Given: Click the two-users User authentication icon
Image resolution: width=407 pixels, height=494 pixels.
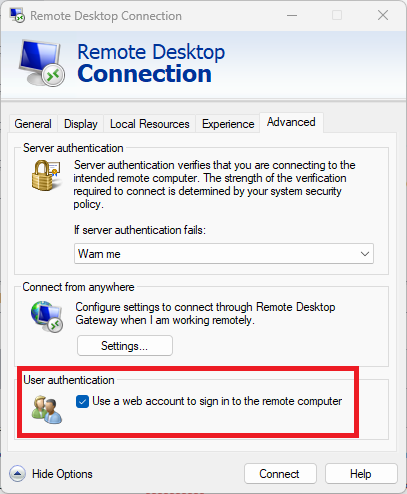Looking at the screenshot, I should (x=47, y=410).
